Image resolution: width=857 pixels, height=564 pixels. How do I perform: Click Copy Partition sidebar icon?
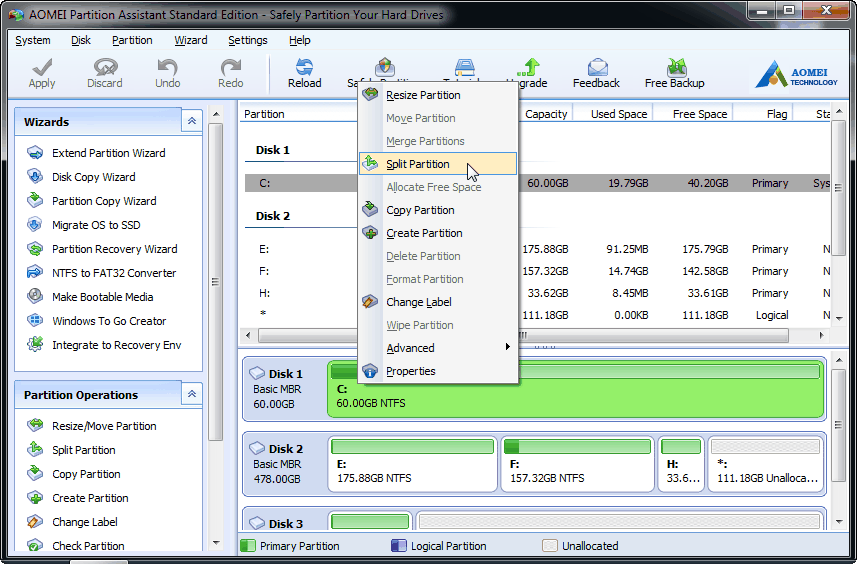click(x=35, y=473)
